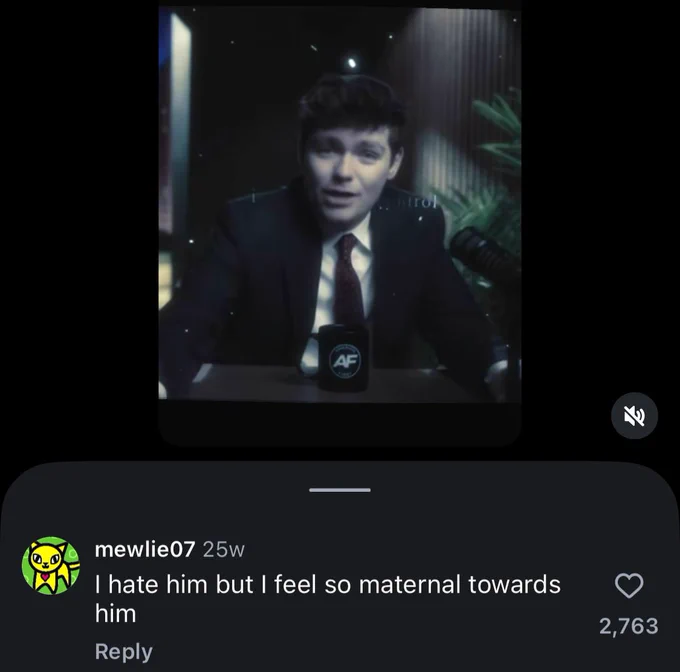Tap the empty space below the mute button

(x=634, y=451)
